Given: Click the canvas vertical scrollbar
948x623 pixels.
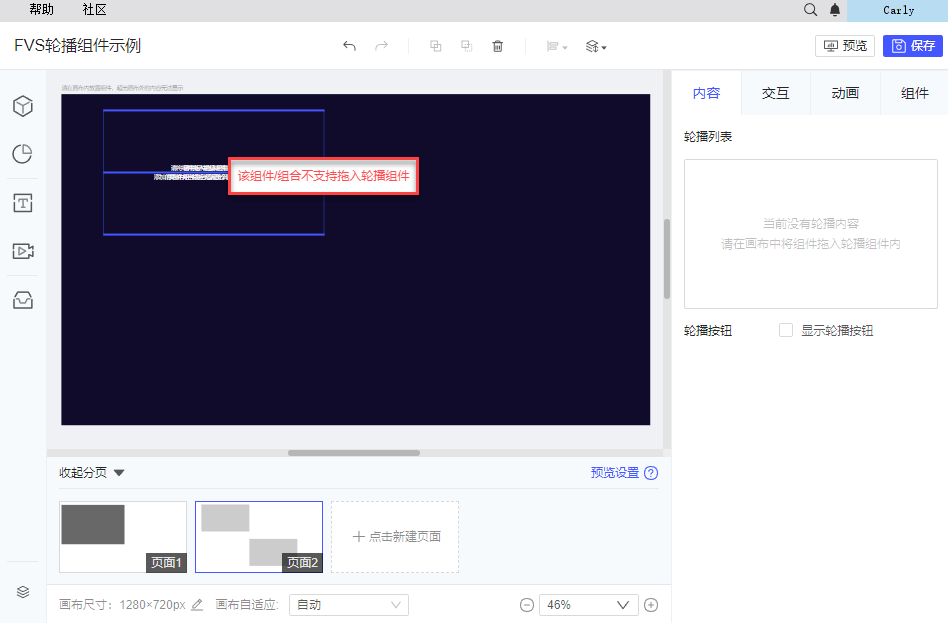Looking at the screenshot, I should click(x=667, y=259).
